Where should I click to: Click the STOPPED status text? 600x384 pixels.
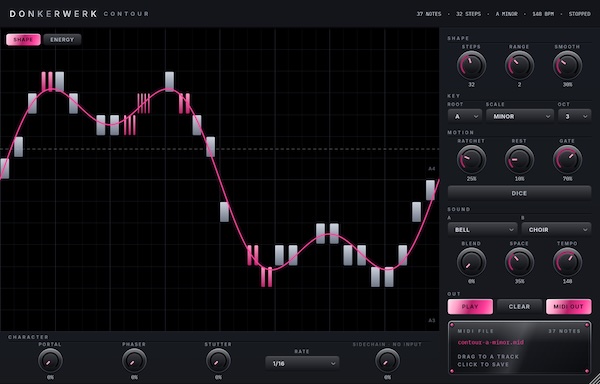[x=579, y=14]
